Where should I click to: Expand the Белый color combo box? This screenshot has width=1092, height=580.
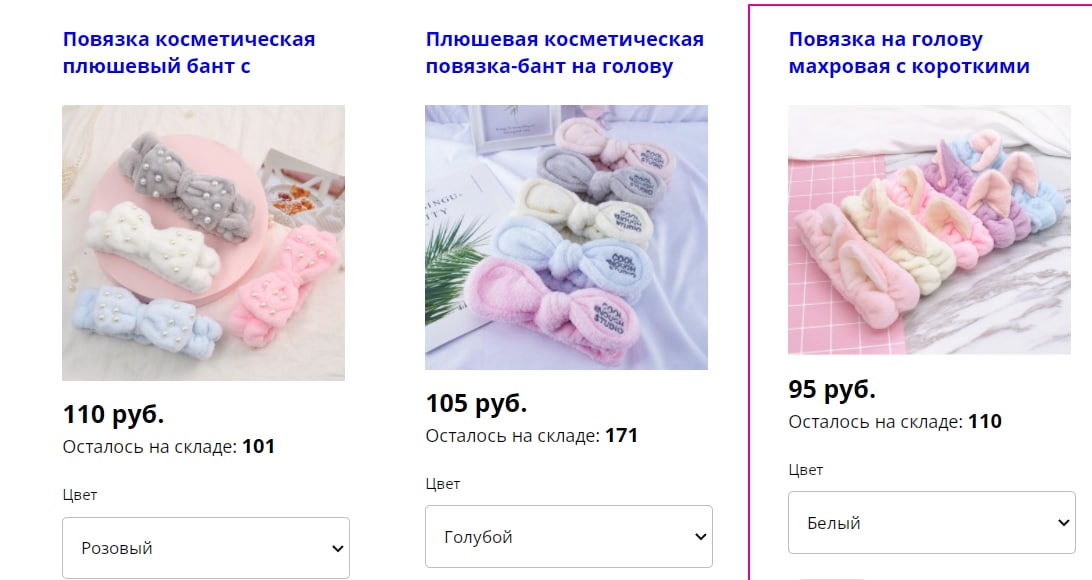point(932,523)
